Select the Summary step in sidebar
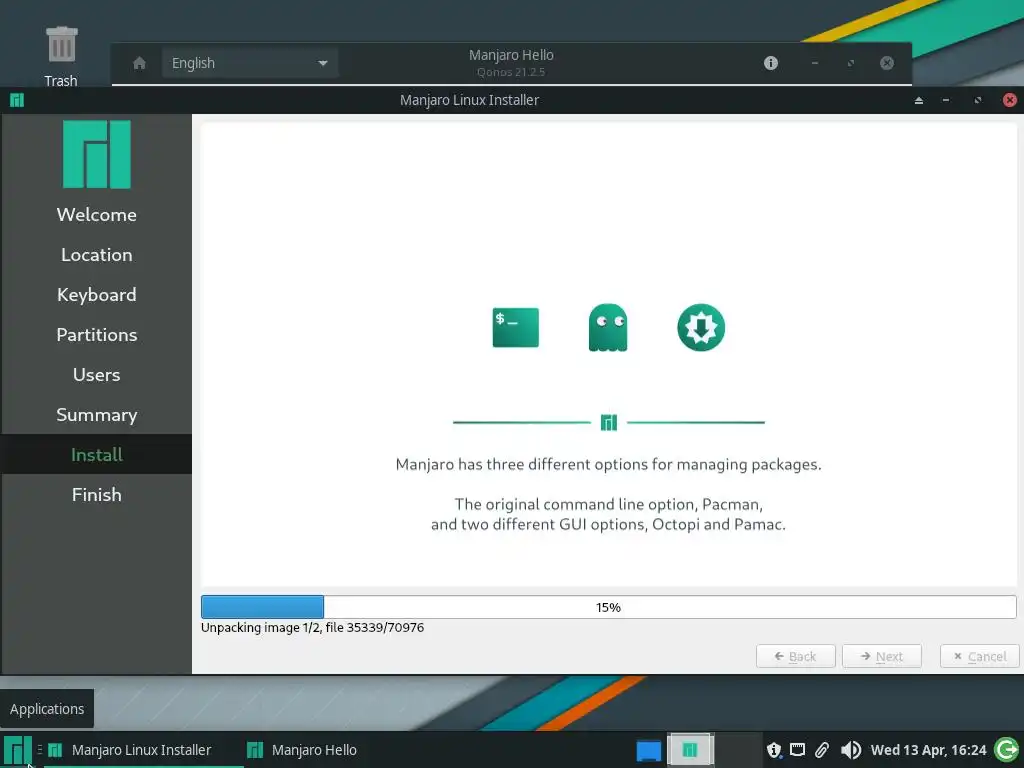Viewport: 1024px width, 768px height. 97,415
